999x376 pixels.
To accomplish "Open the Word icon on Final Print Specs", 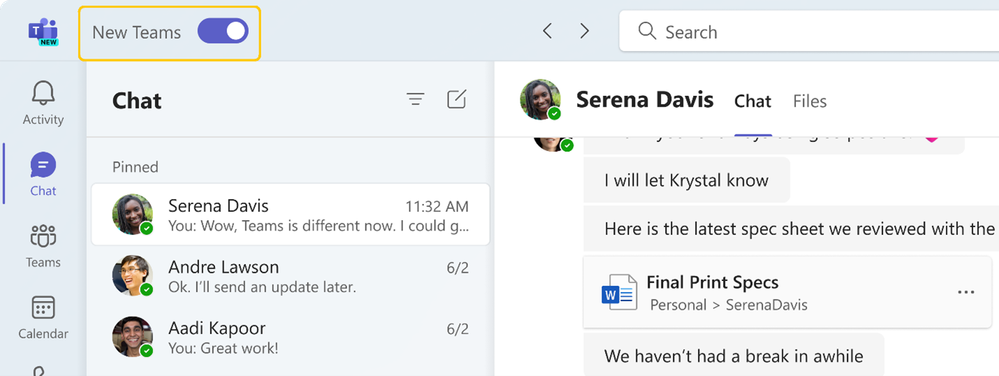I will (619, 292).
